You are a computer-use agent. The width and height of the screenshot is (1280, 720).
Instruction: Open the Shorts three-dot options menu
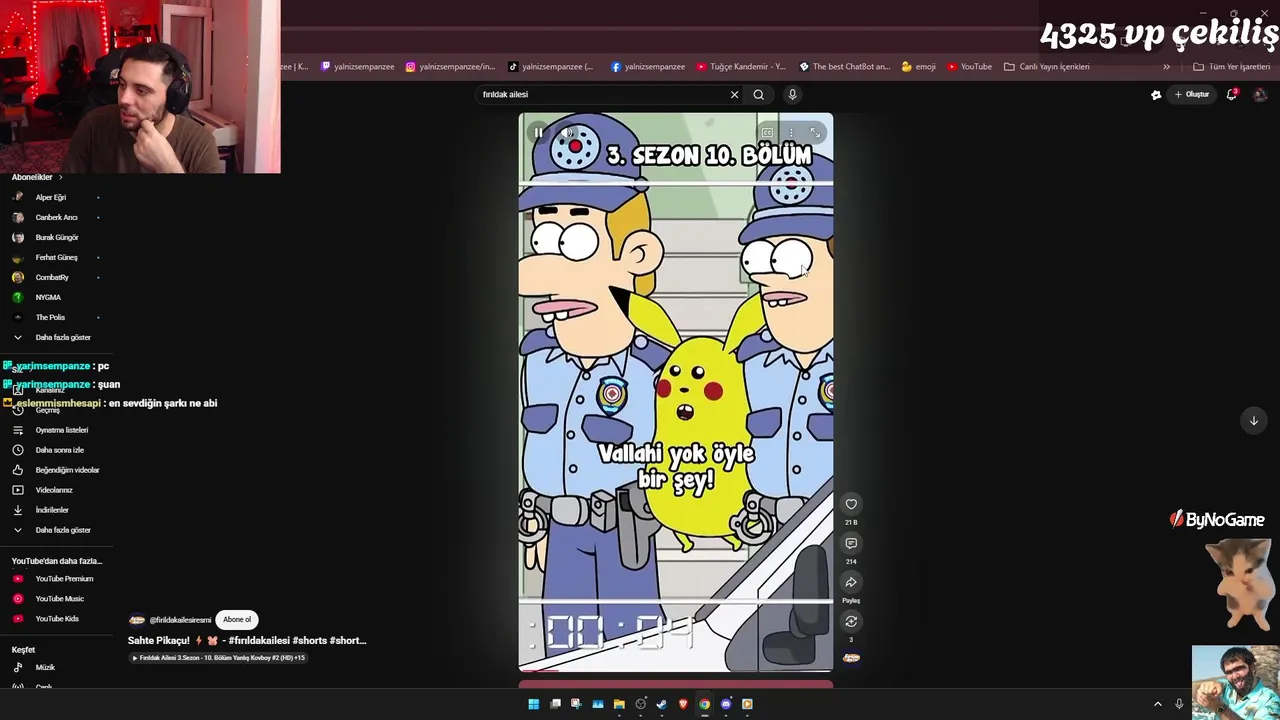pyautogui.click(x=791, y=132)
